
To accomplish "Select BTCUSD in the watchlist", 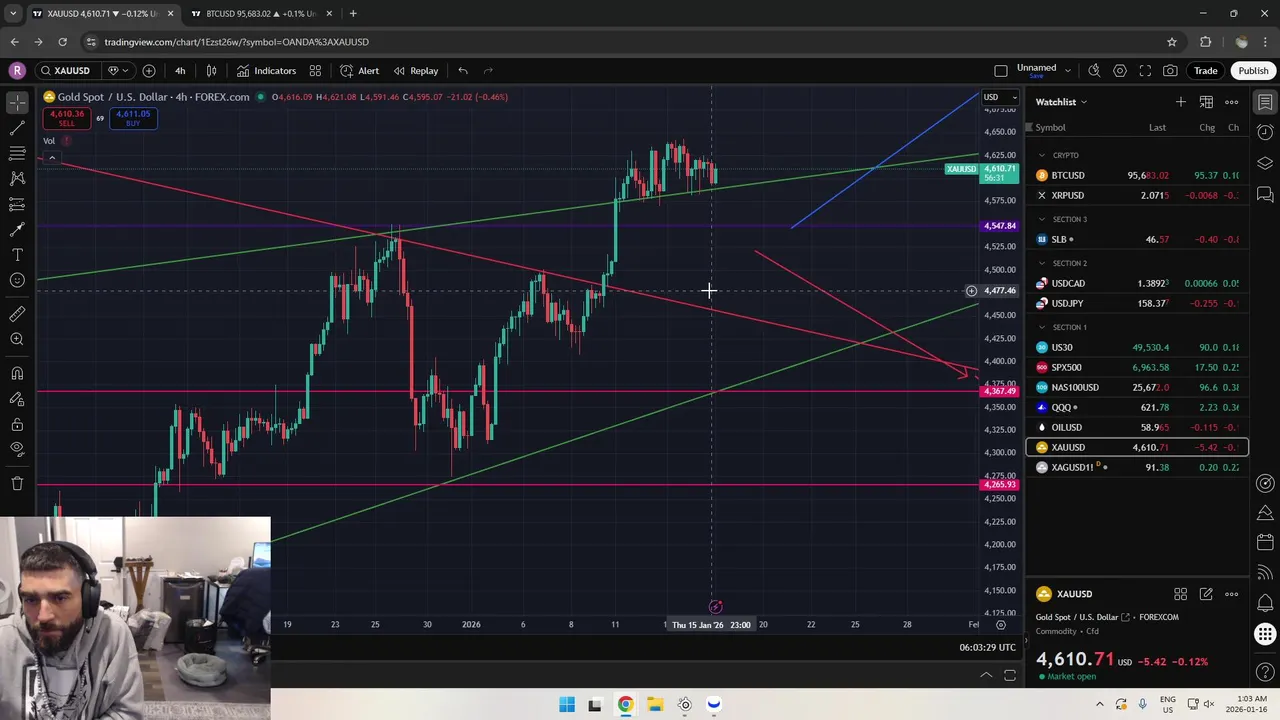I will (x=1137, y=175).
